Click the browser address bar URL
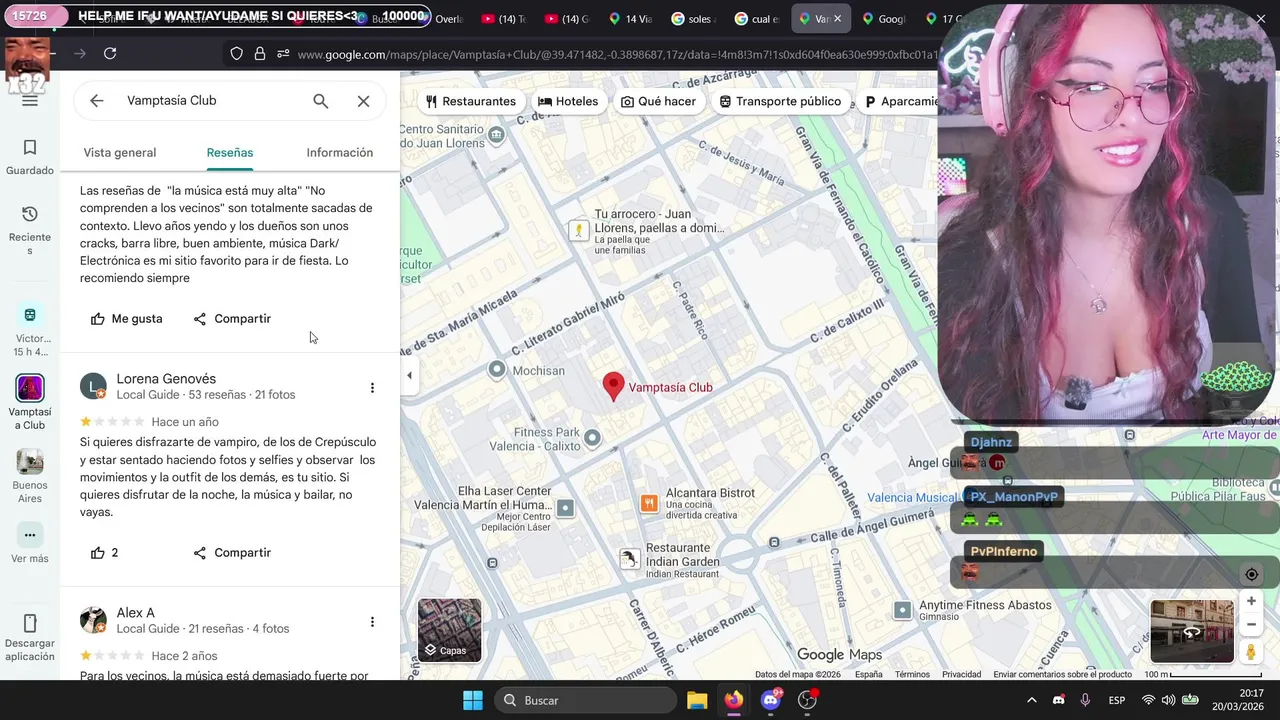The image size is (1280, 720). click(x=618, y=55)
